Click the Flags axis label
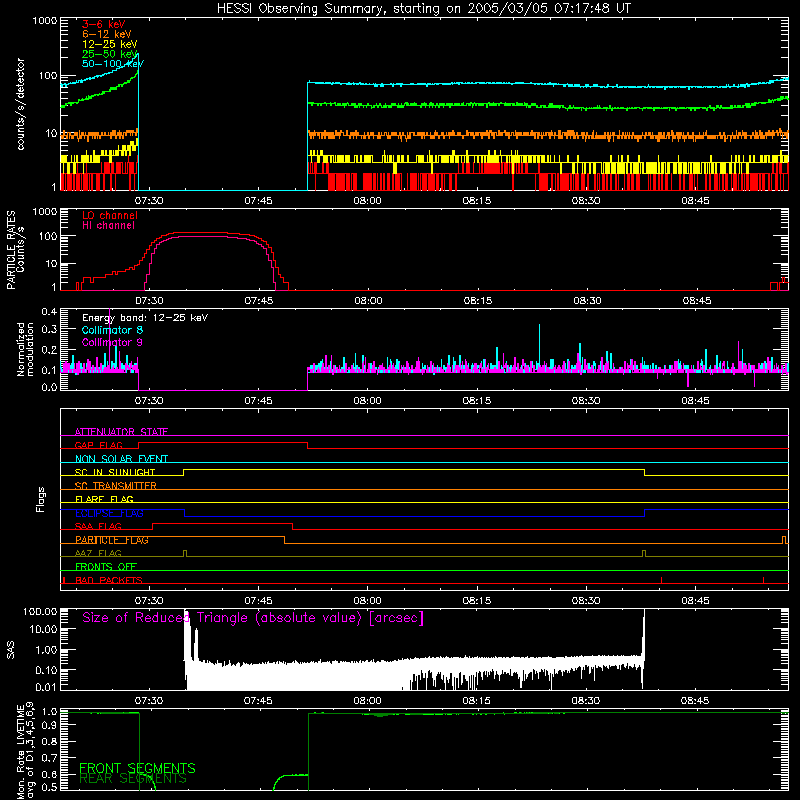Image resolution: width=800 pixels, height=800 pixels. (41, 499)
